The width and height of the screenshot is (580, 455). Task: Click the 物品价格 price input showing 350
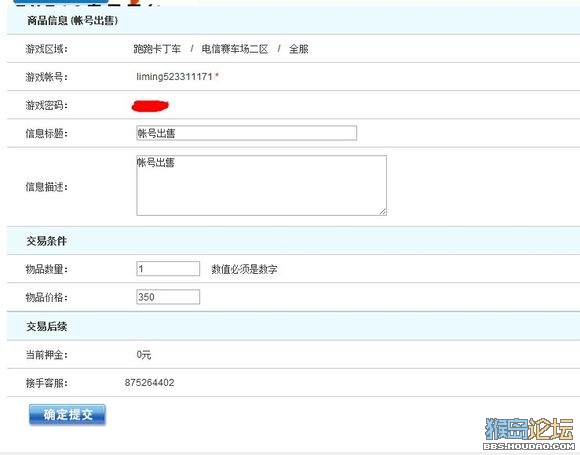click(168, 297)
